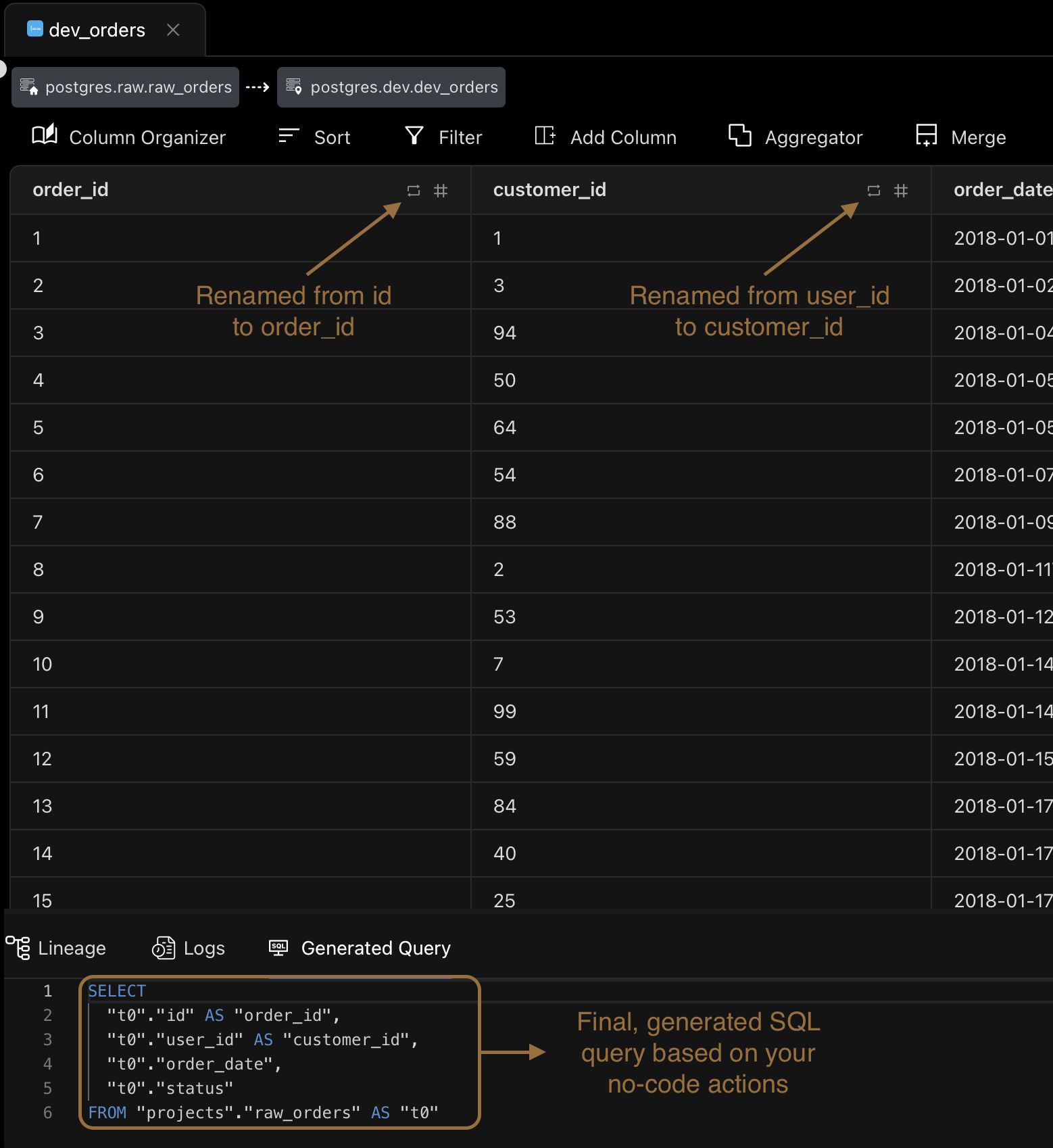Close the dev_orders tab

tap(173, 30)
